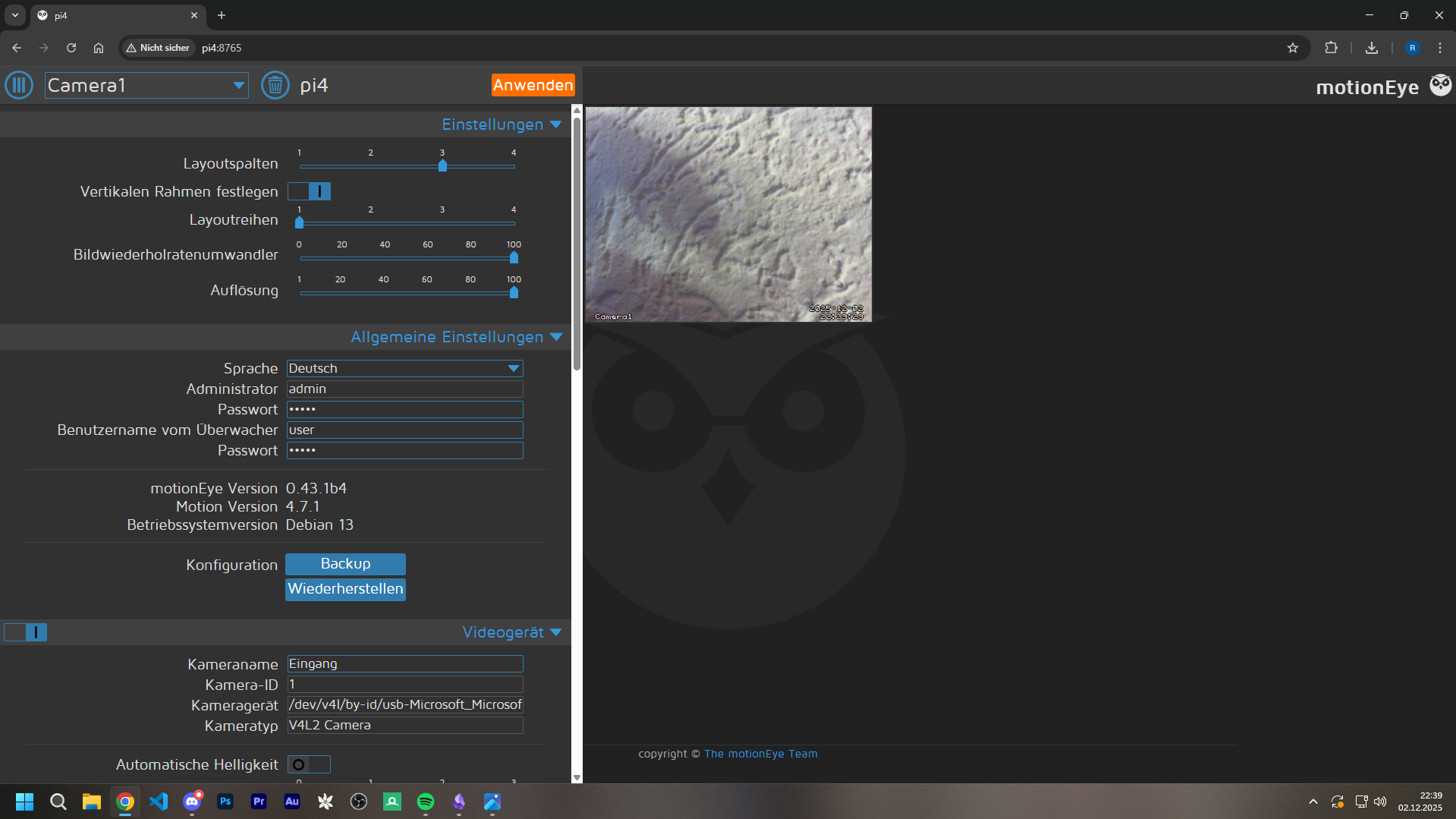
Task: Open Spotify from the taskbar
Action: pyautogui.click(x=426, y=802)
